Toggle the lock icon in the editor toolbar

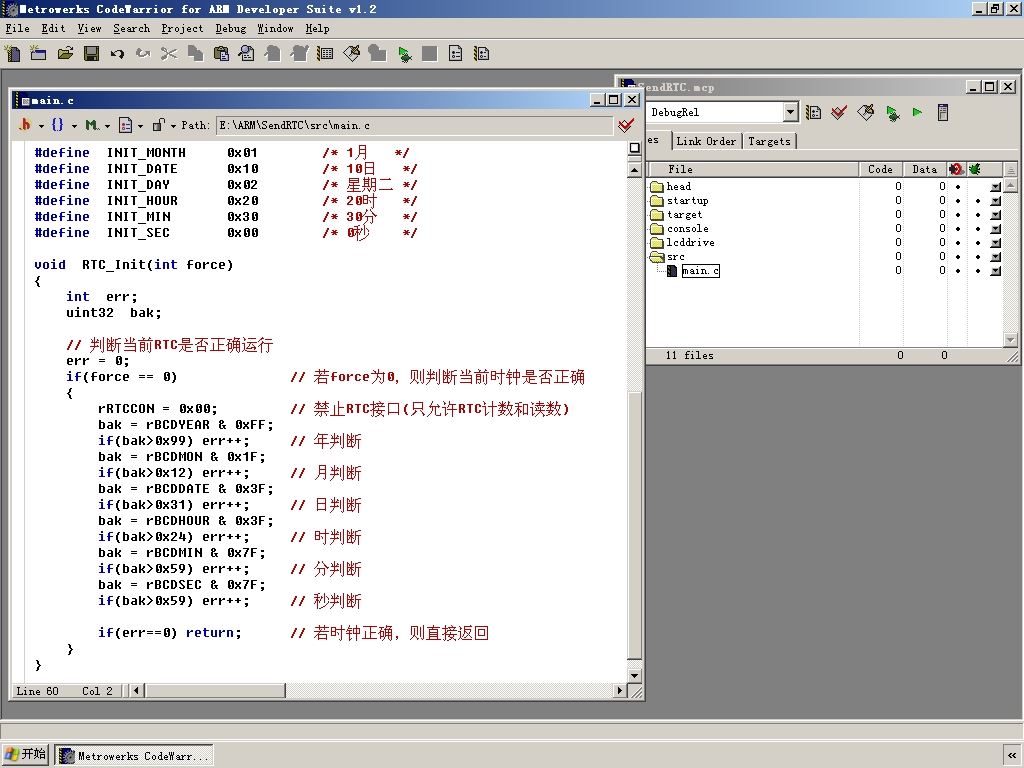pyautogui.click(x=158, y=125)
